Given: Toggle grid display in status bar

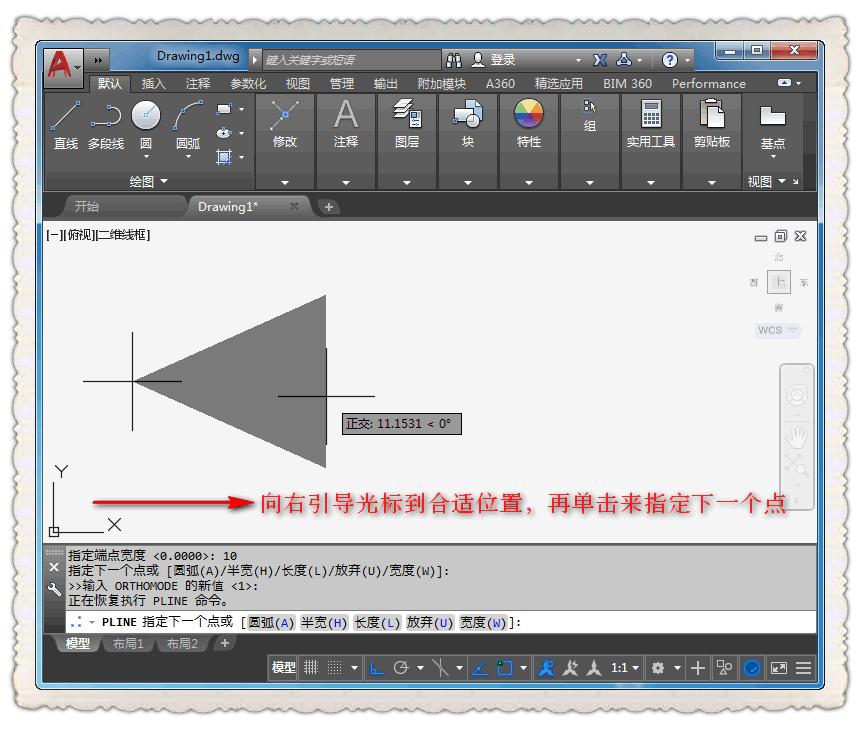Looking at the screenshot, I should [313, 668].
